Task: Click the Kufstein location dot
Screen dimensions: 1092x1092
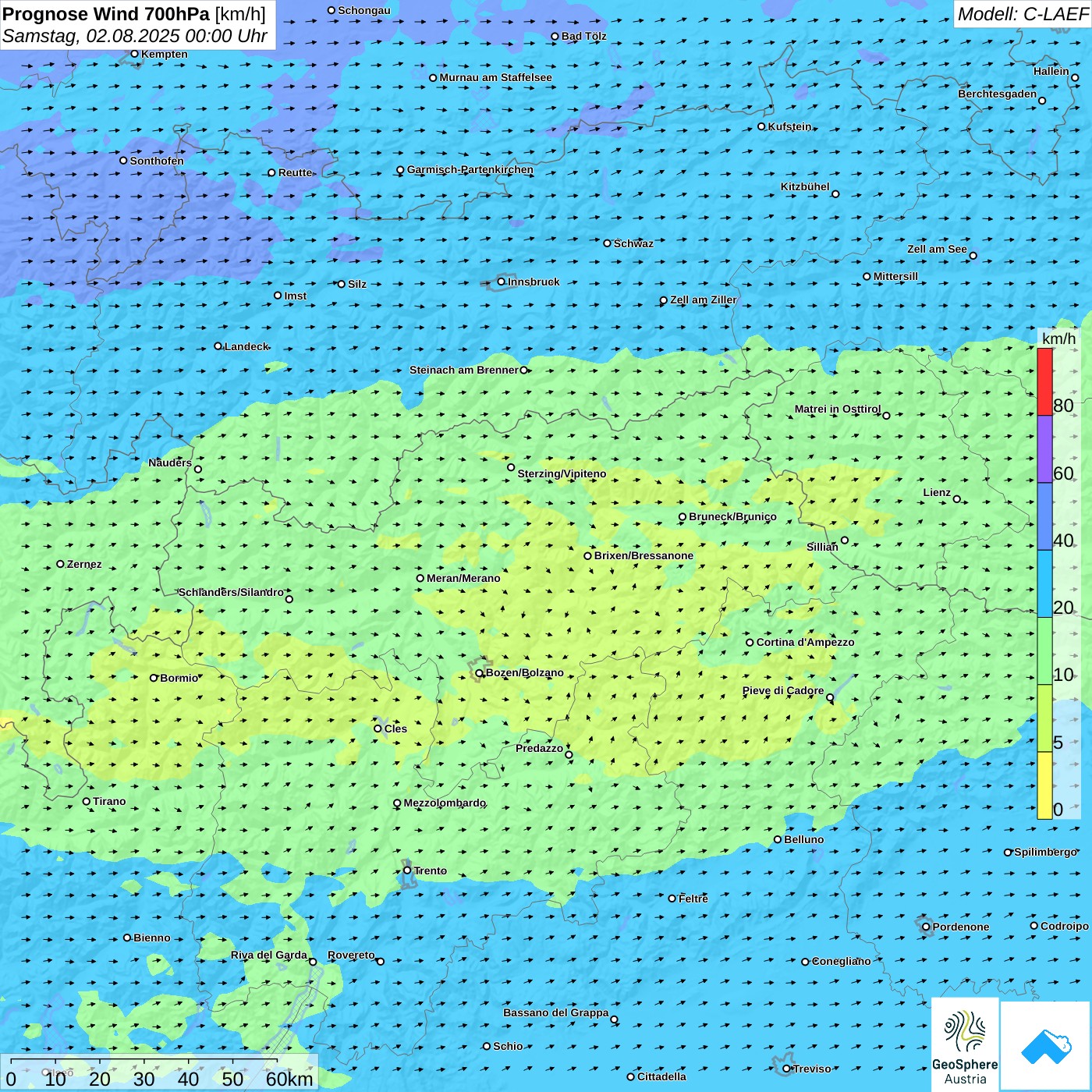Action: pyautogui.click(x=762, y=126)
